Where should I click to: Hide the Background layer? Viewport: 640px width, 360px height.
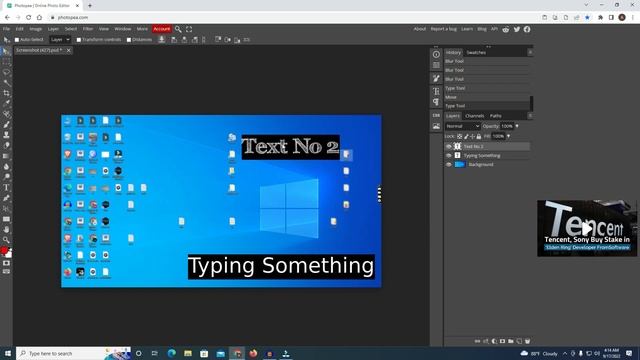click(x=449, y=164)
